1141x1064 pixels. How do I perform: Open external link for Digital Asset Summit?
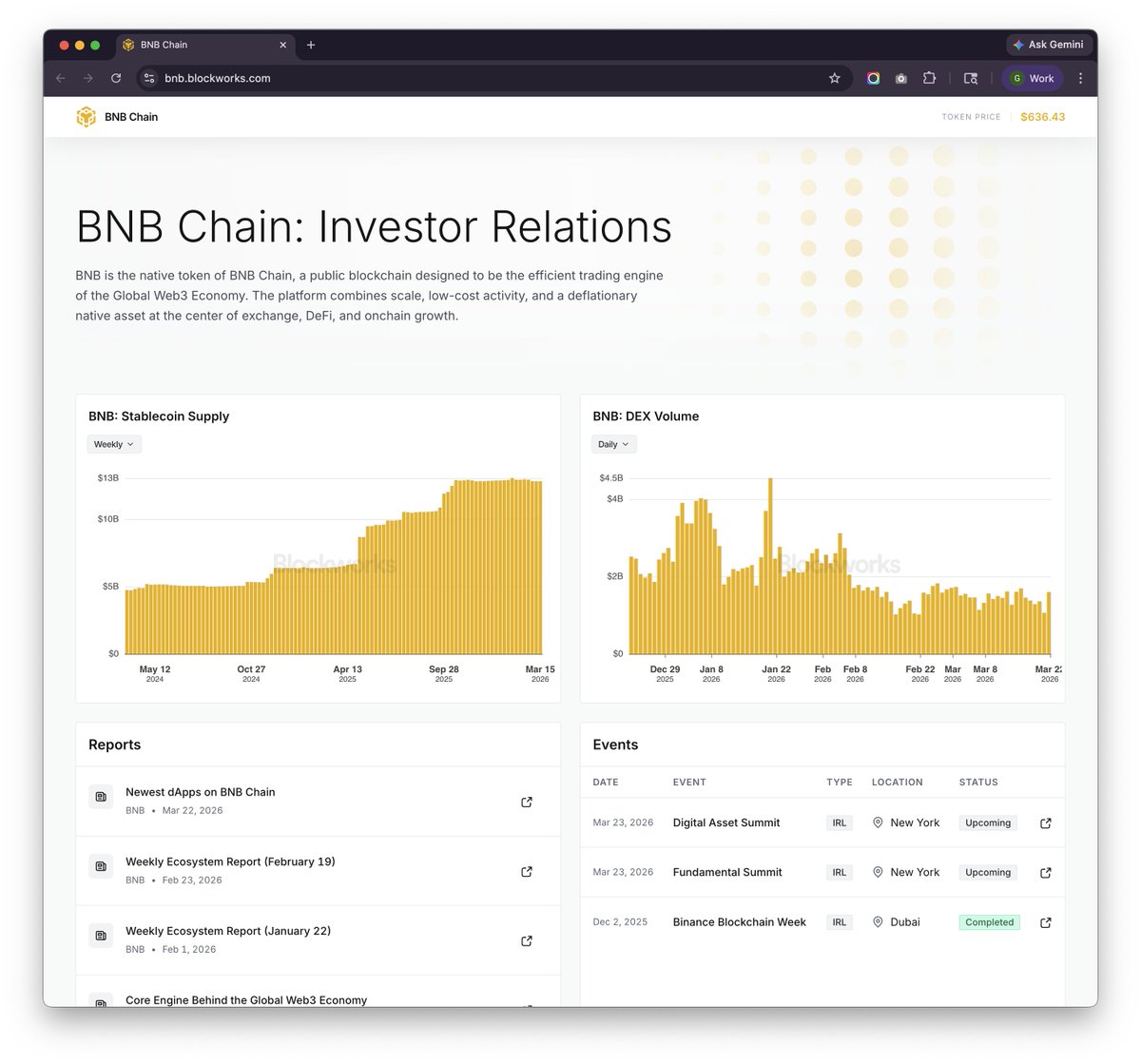[x=1046, y=823]
